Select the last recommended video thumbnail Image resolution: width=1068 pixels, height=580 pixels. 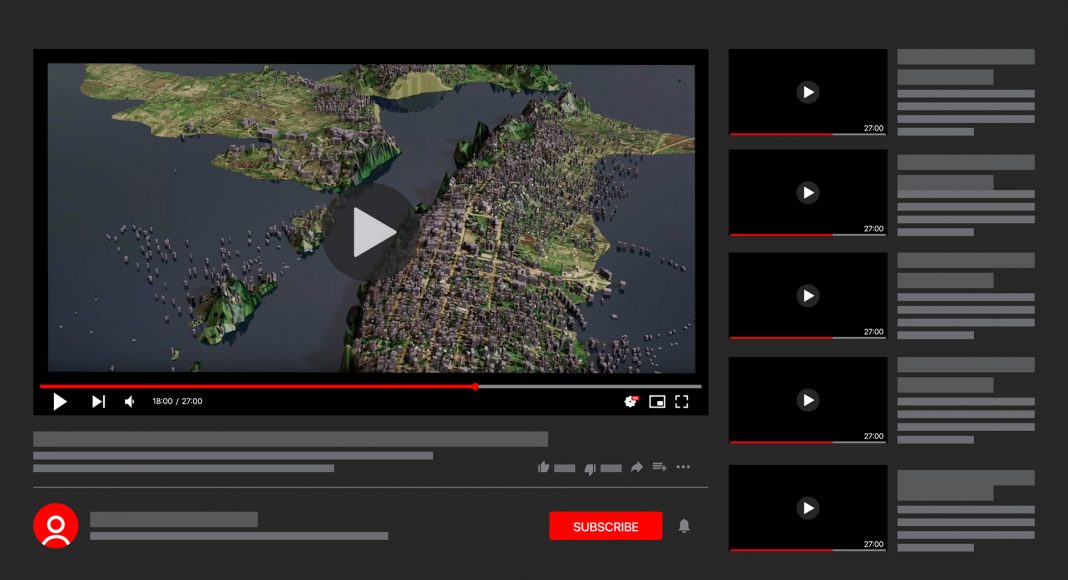[x=808, y=508]
